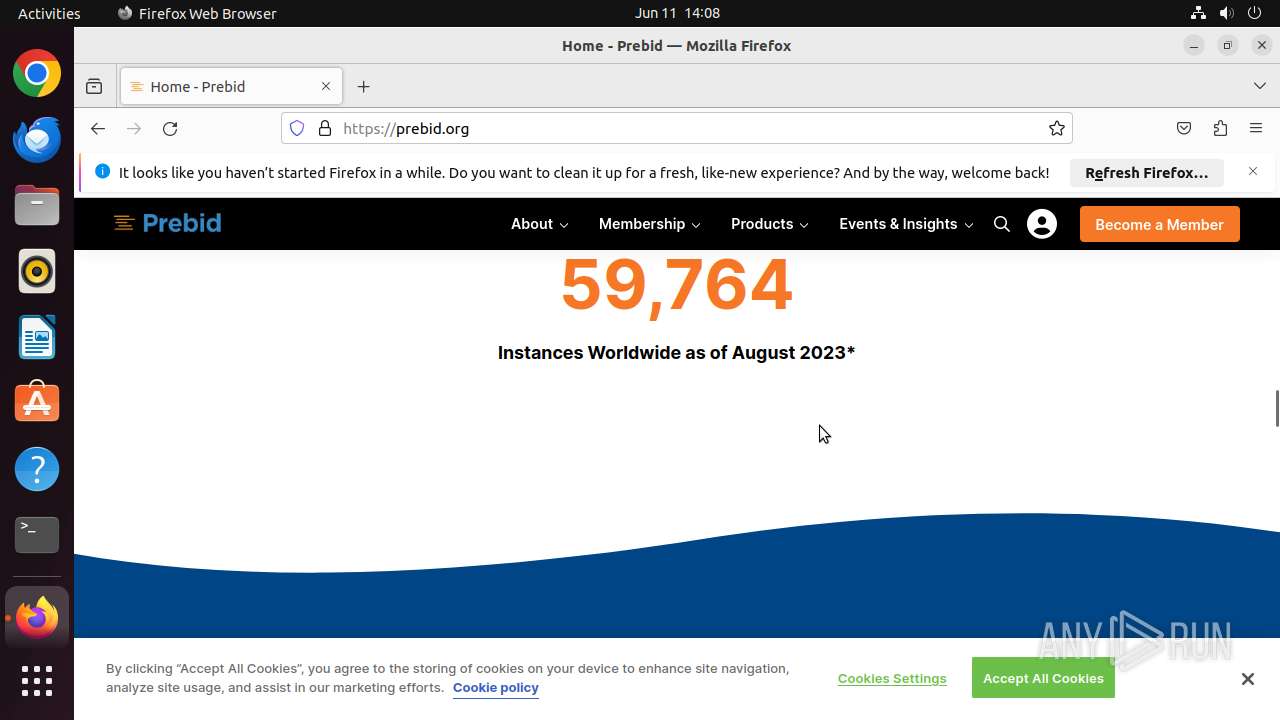Viewport: 1280px width, 720px height.
Task: Bookmark this page with star
Action: click(x=1056, y=128)
